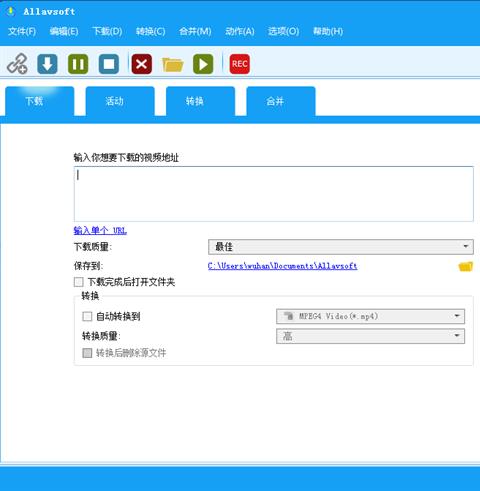The image size is (480, 491).
Task: Open the 帮助(H) menu
Action: [x=328, y=31]
